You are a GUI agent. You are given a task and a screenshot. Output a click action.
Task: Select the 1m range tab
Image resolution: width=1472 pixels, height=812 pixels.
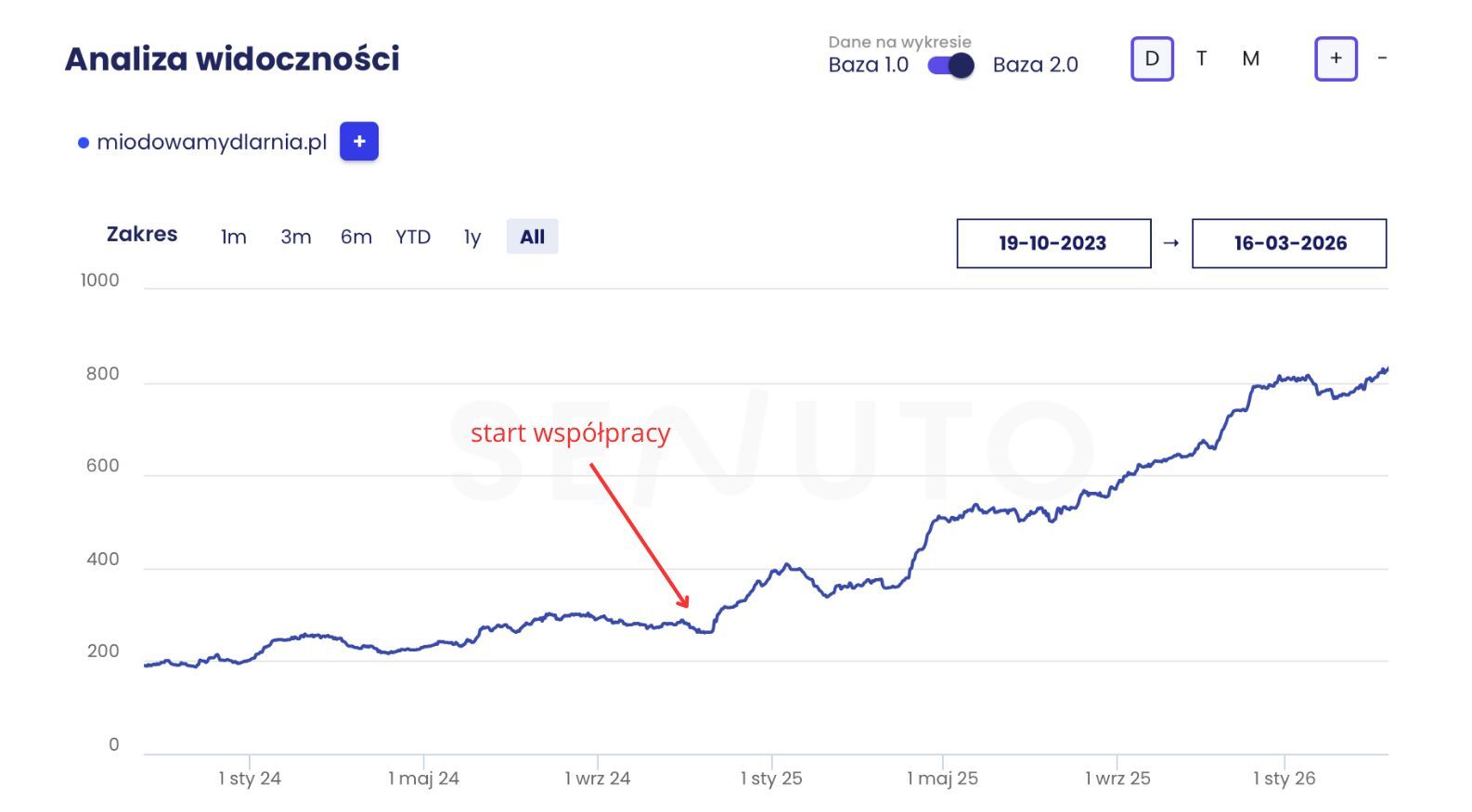click(x=234, y=237)
